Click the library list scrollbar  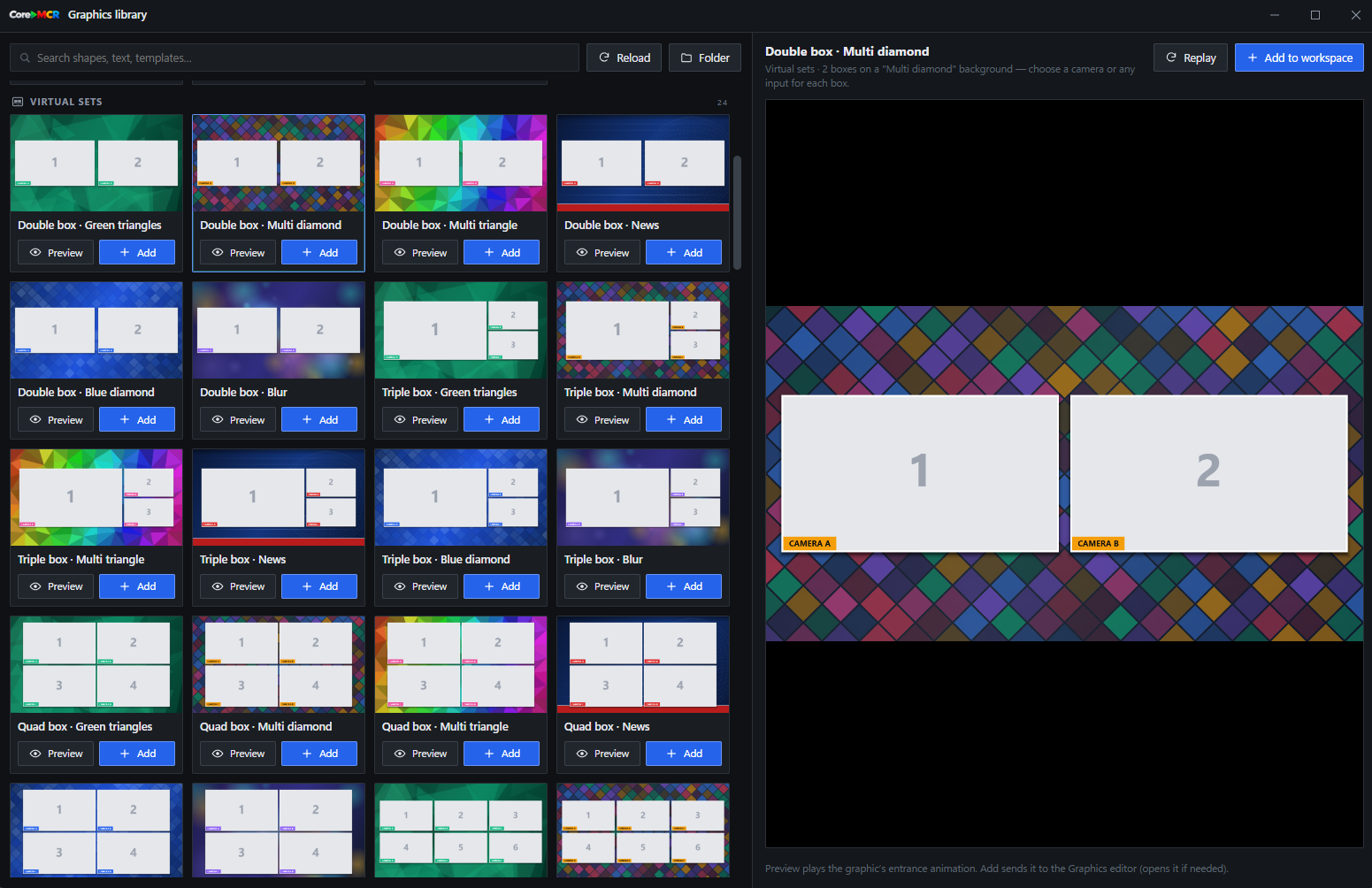(x=737, y=212)
